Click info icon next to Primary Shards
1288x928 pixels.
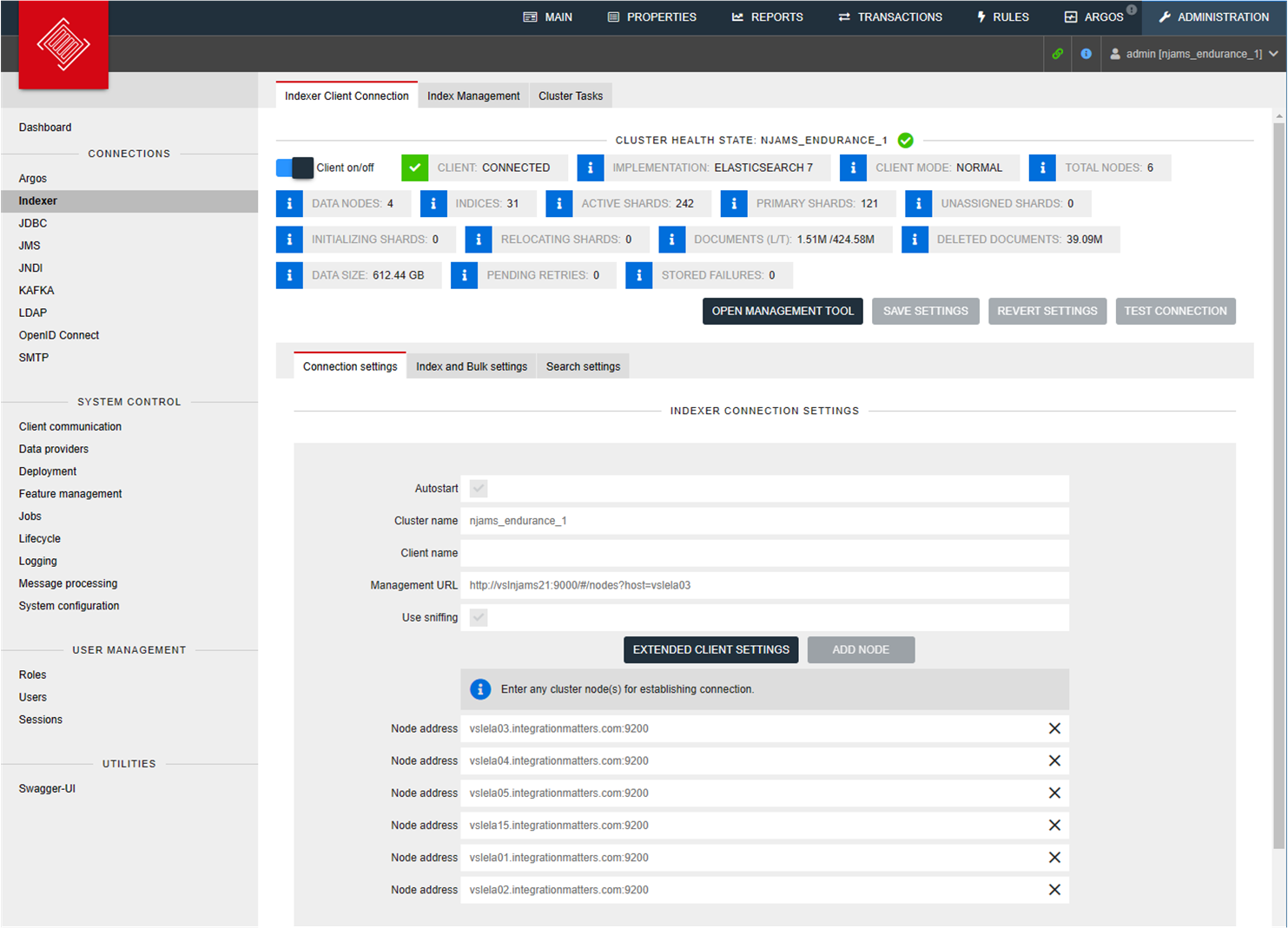tap(734, 203)
